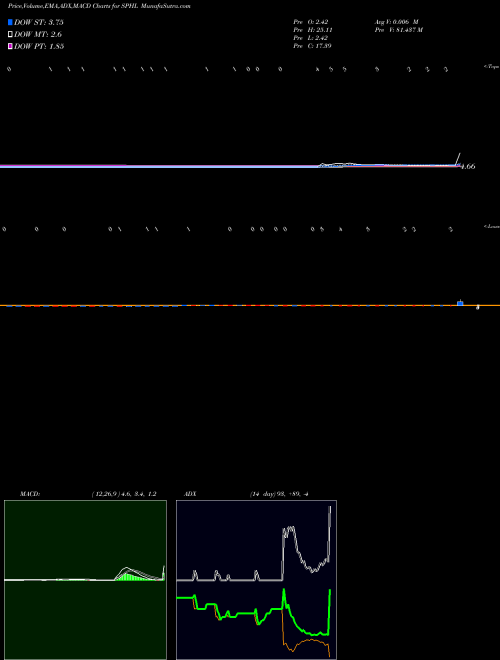
Task: Click the 'Pre C: 17.39' close value
Action: 312,46
